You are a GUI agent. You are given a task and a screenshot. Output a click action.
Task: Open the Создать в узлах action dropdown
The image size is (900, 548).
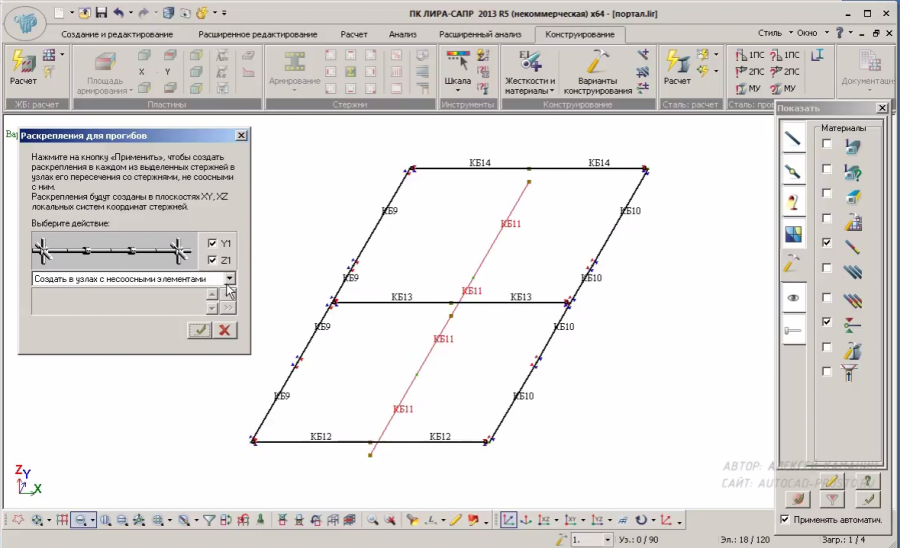pyautogui.click(x=229, y=279)
